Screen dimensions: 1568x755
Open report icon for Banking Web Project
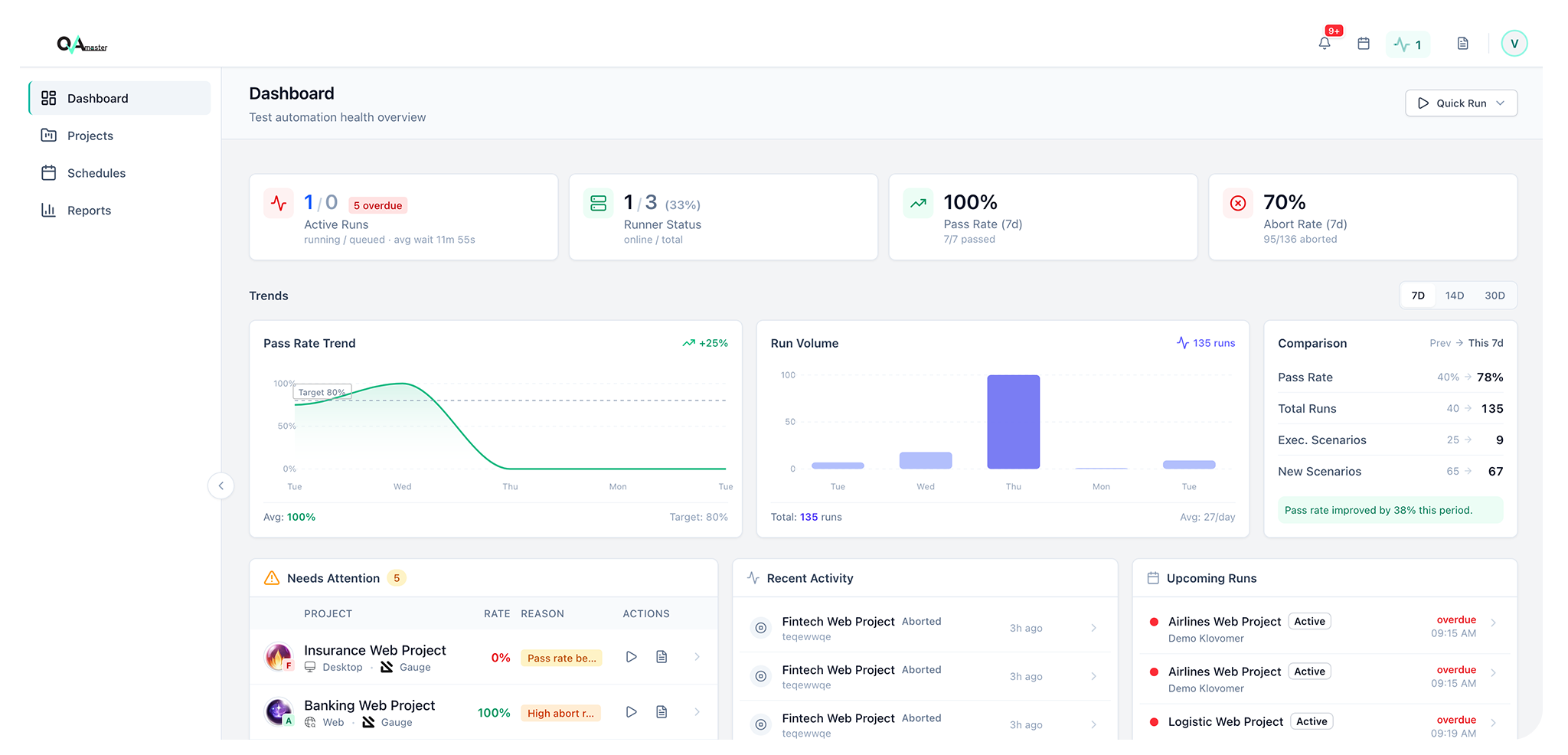(x=661, y=712)
